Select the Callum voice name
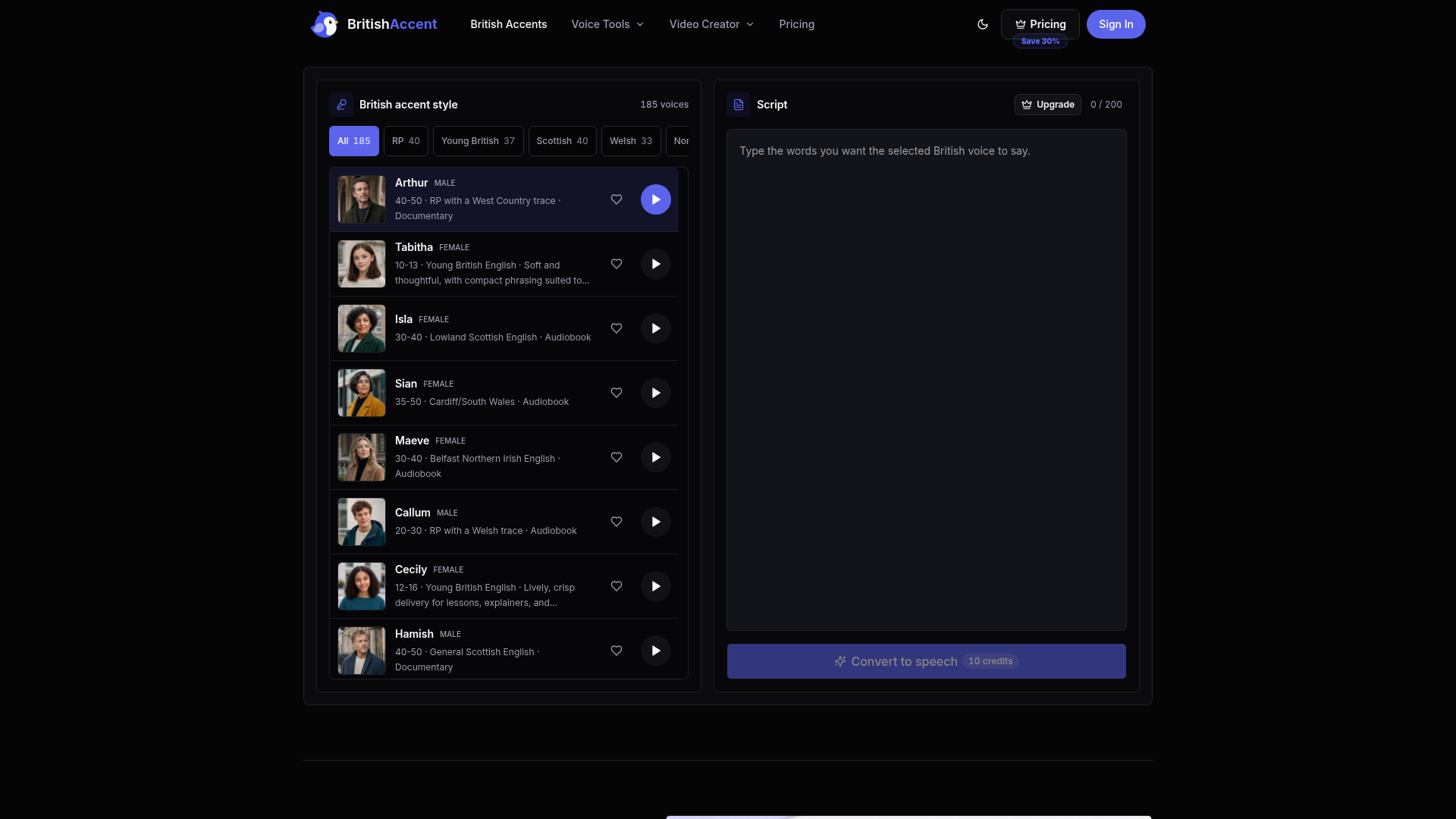Screen dimensions: 1456x819 pos(413,513)
